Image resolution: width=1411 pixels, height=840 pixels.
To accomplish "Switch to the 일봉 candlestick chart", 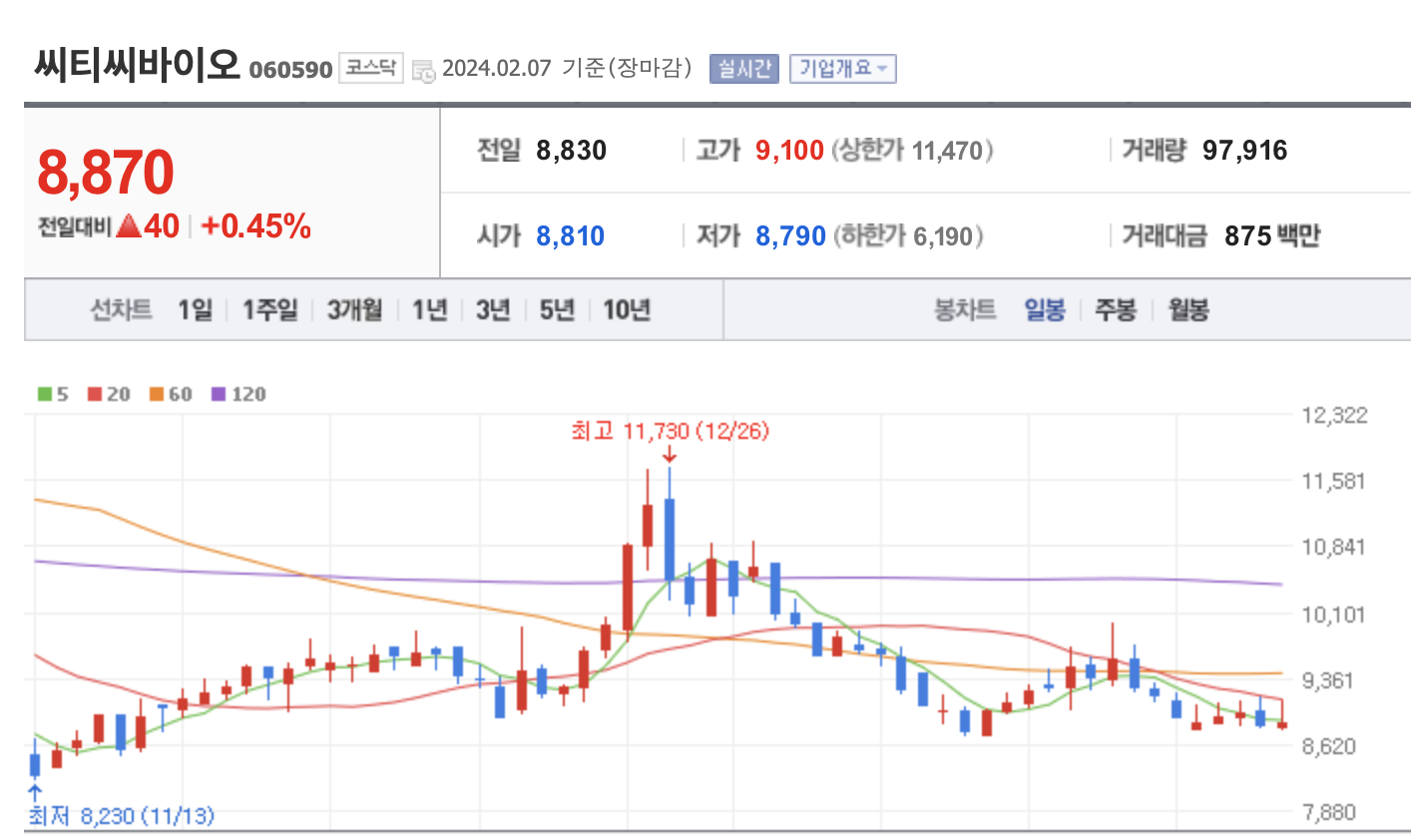I will pyautogui.click(x=1045, y=310).
